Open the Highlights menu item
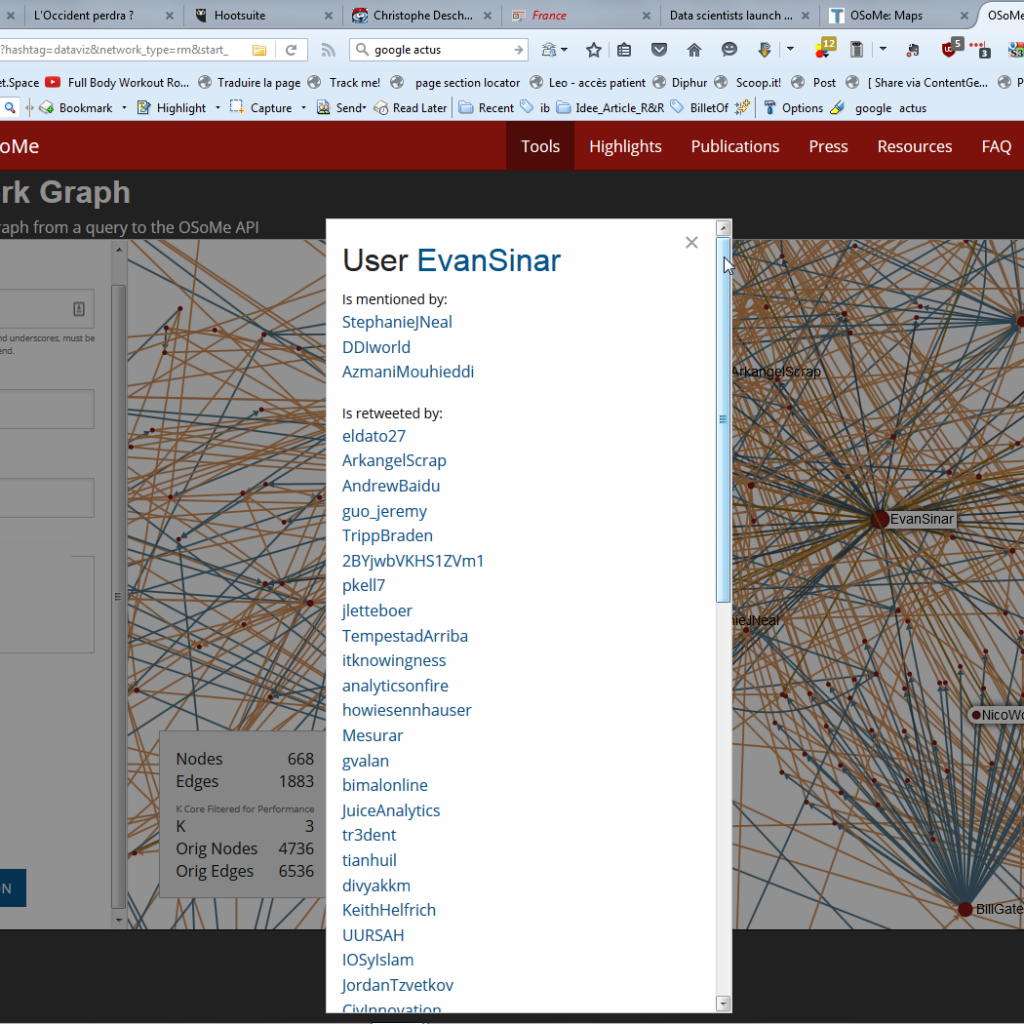Image resolution: width=1024 pixels, height=1024 pixels. (625, 146)
